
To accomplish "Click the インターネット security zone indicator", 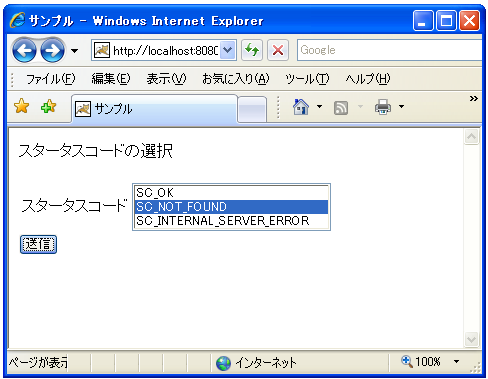I will coord(256,363).
